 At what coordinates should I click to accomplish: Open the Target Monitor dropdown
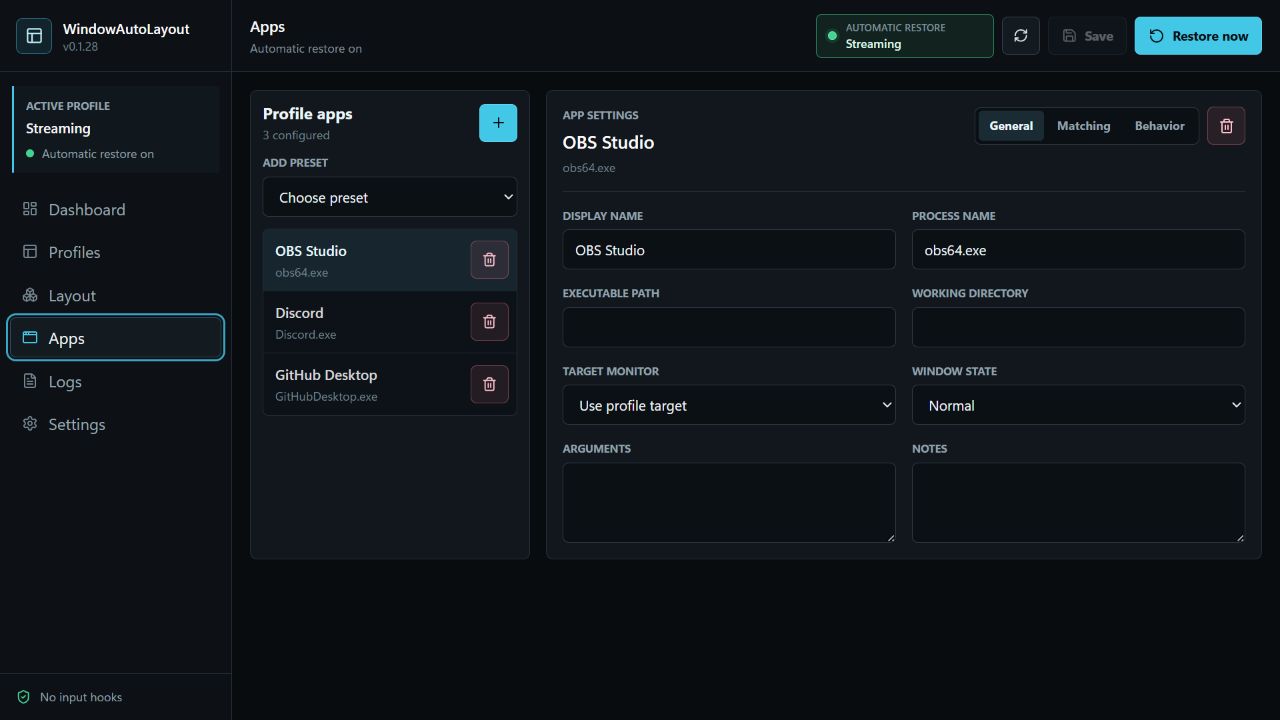[x=729, y=405]
